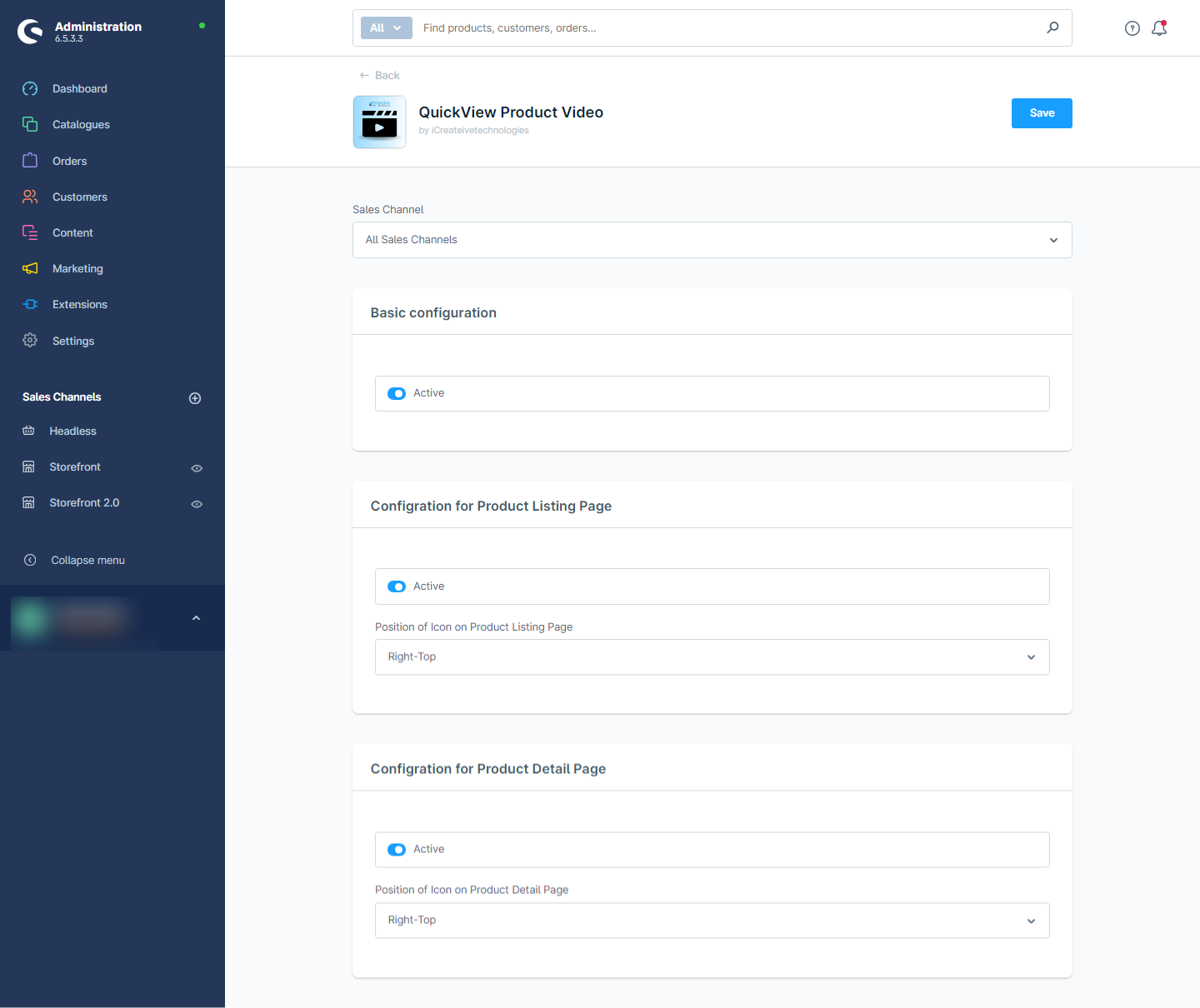Image resolution: width=1200 pixels, height=1008 pixels.
Task: Click Collapse menu label
Action: coord(87,560)
